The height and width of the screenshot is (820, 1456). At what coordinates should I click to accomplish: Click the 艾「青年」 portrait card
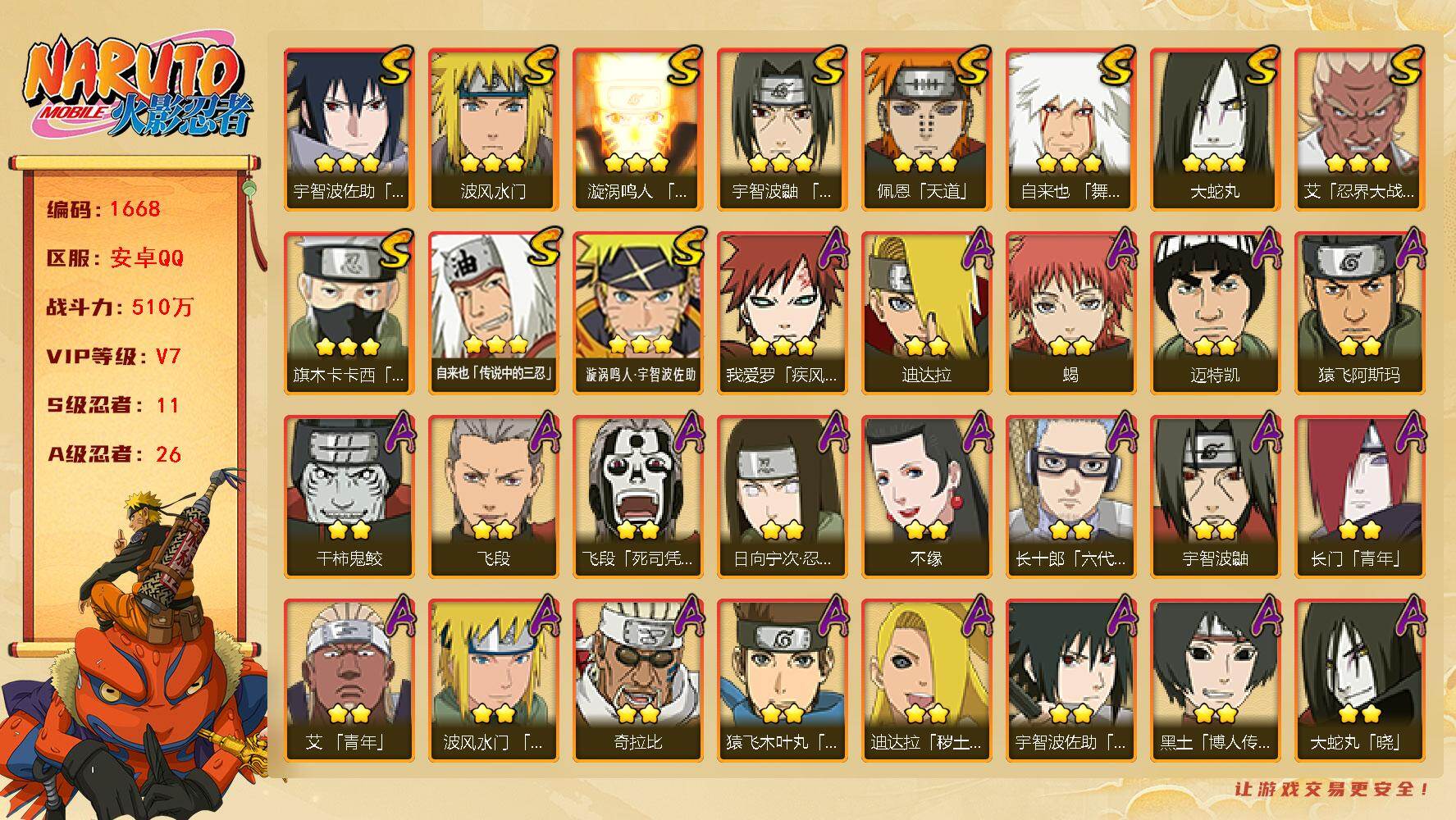tap(349, 681)
